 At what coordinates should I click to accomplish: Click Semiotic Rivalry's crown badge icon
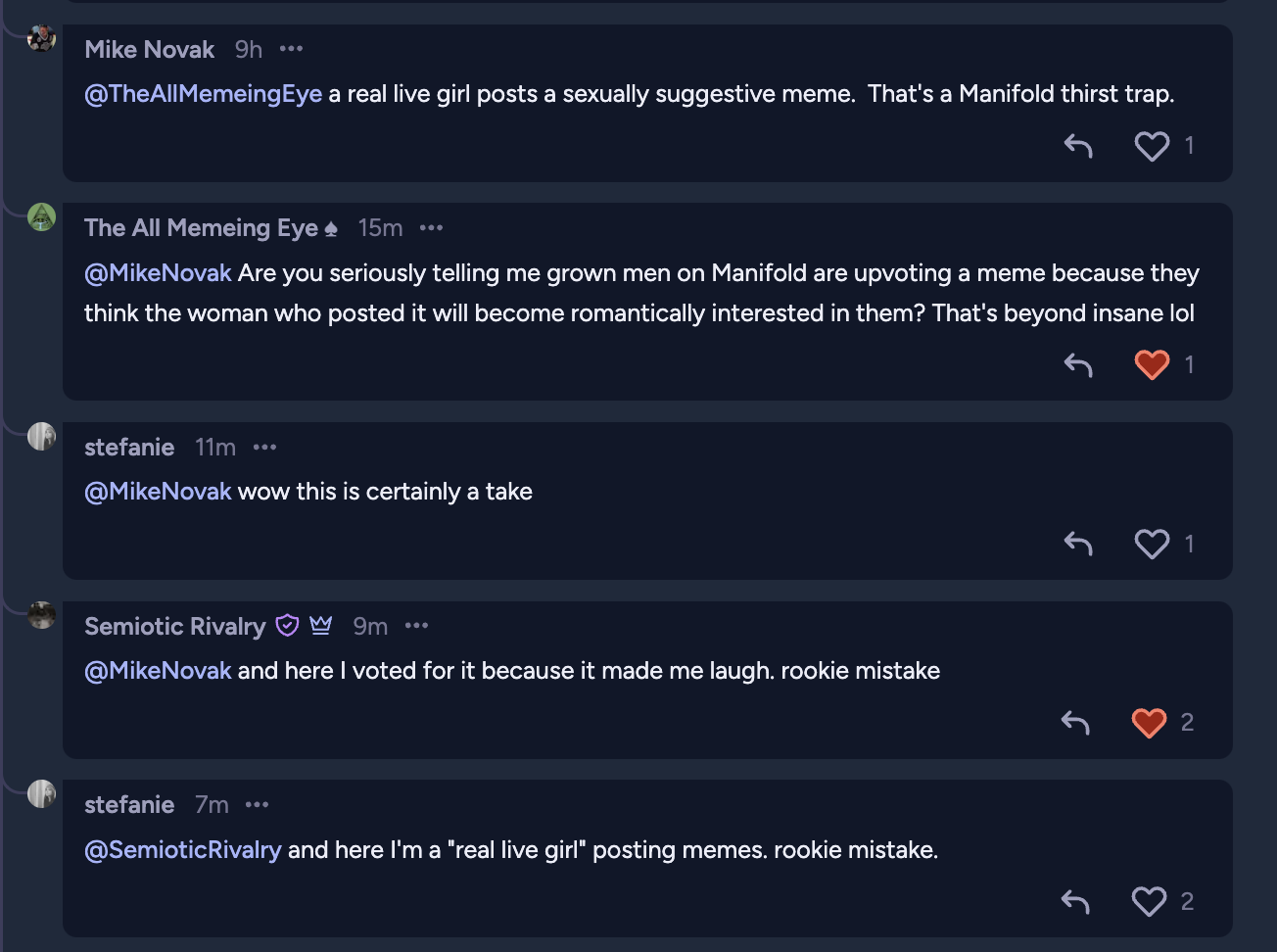[x=321, y=625]
